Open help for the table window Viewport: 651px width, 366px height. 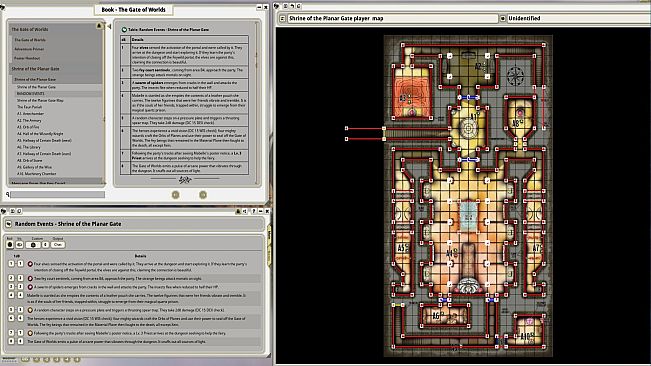coord(254,211)
